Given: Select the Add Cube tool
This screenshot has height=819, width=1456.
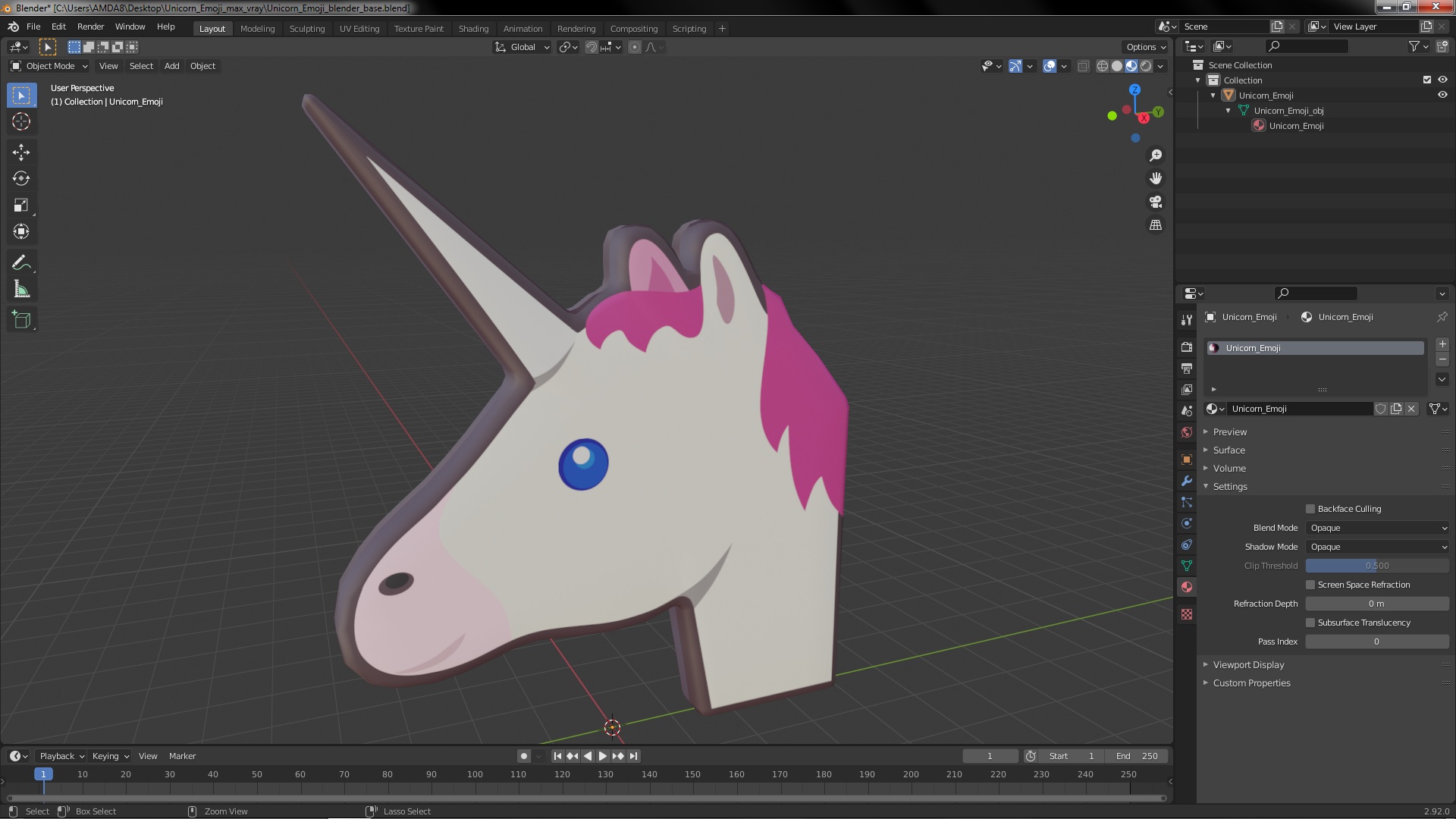Looking at the screenshot, I should [21, 319].
